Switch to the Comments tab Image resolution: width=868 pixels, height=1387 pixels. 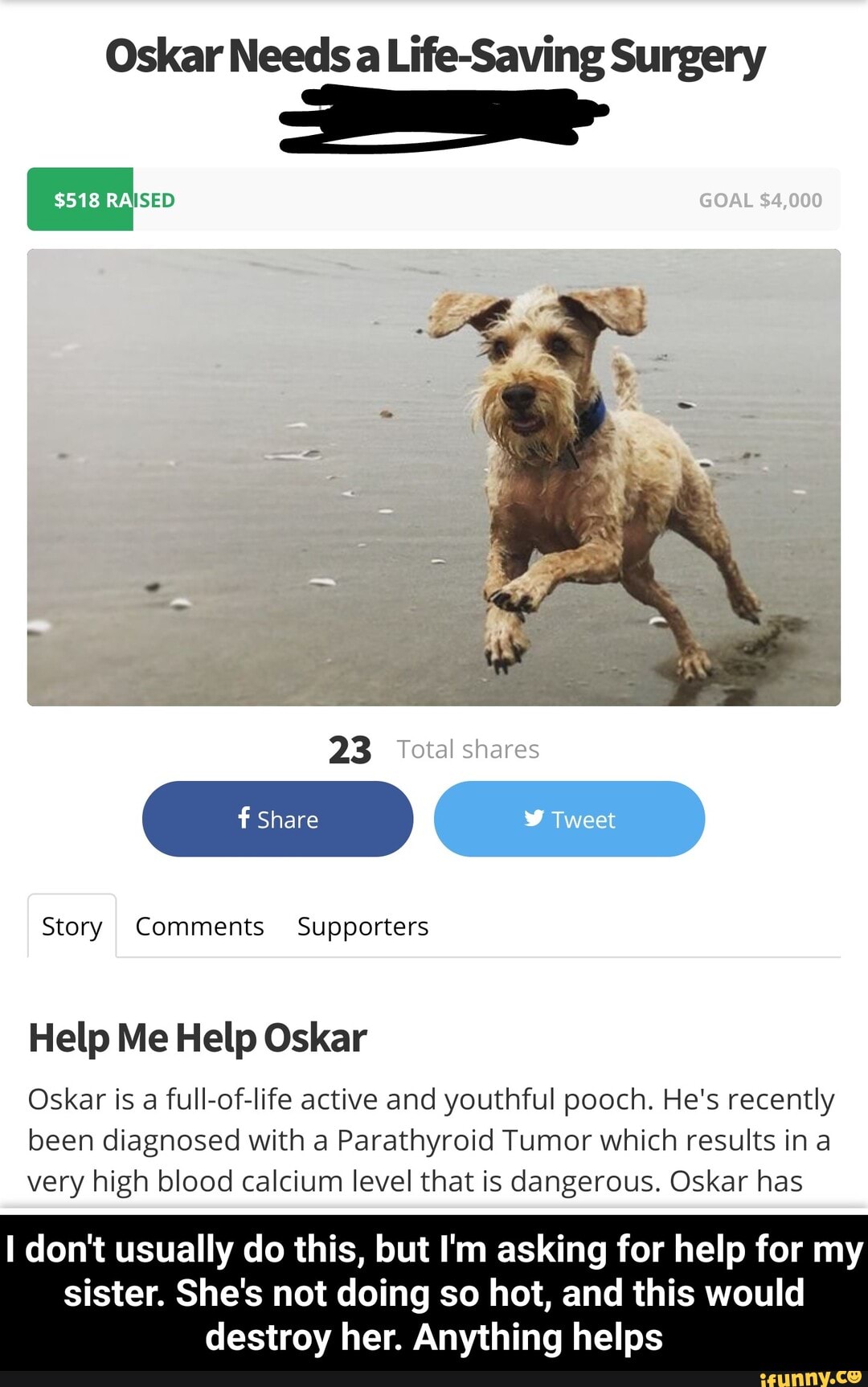tap(199, 927)
